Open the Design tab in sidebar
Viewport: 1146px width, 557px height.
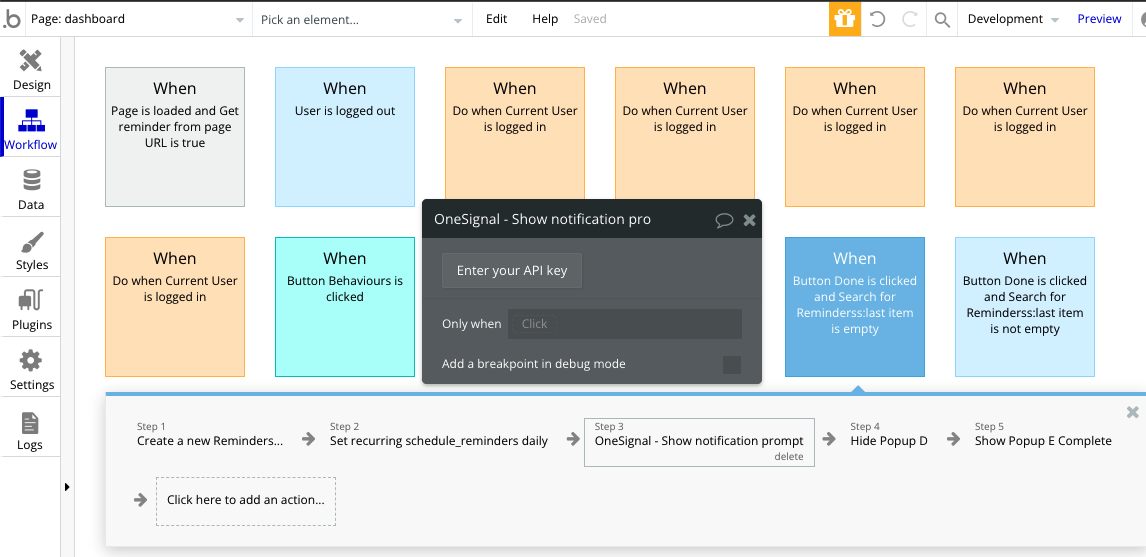(x=31, y=70)
